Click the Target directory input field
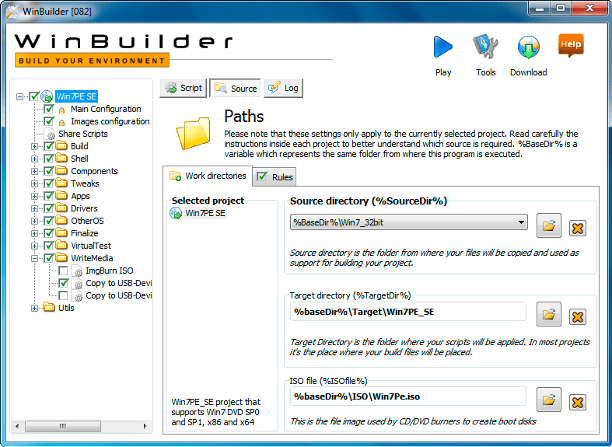 coord(408,312)
